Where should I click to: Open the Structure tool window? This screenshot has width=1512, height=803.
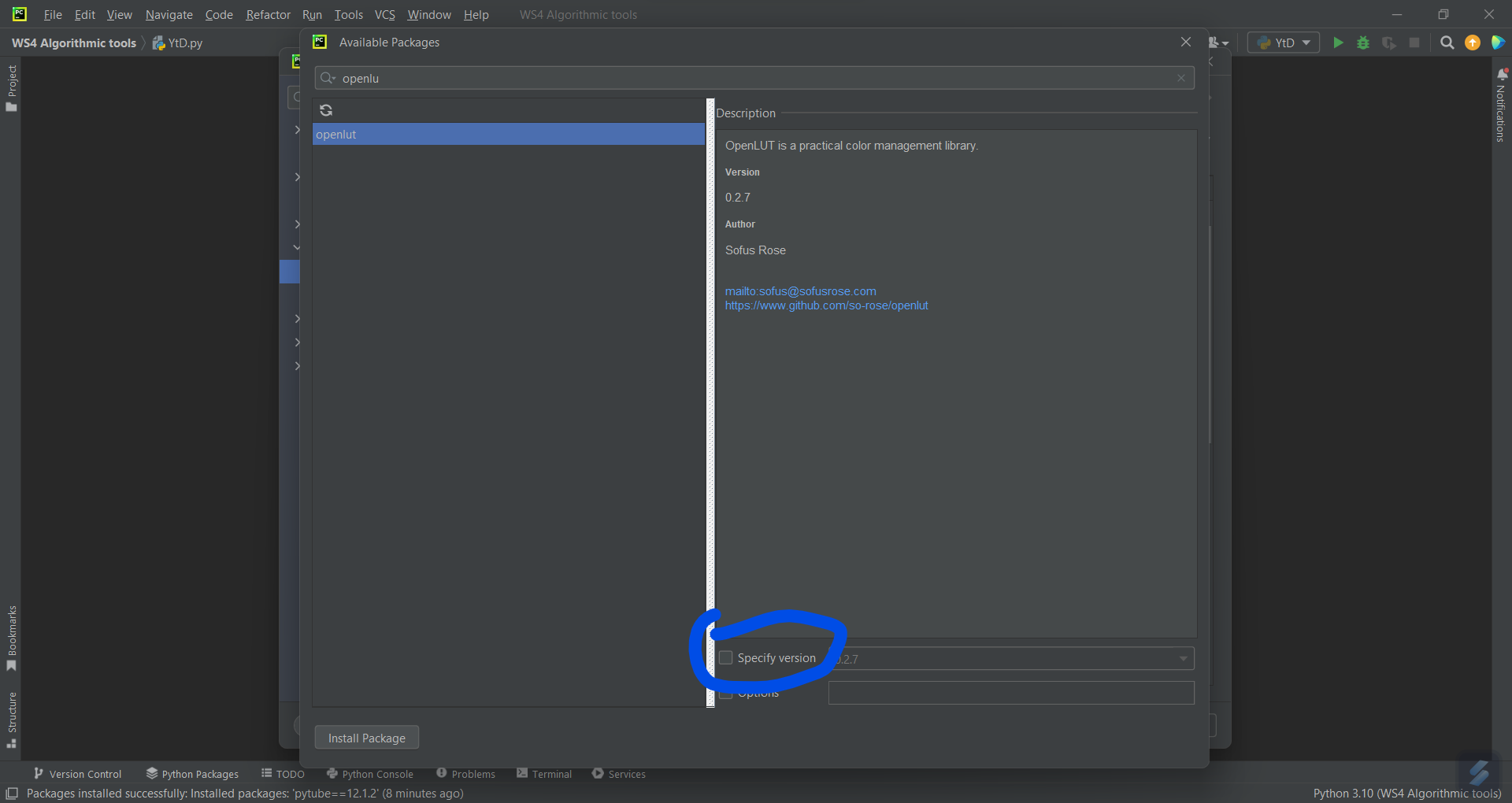click(12, 720)
